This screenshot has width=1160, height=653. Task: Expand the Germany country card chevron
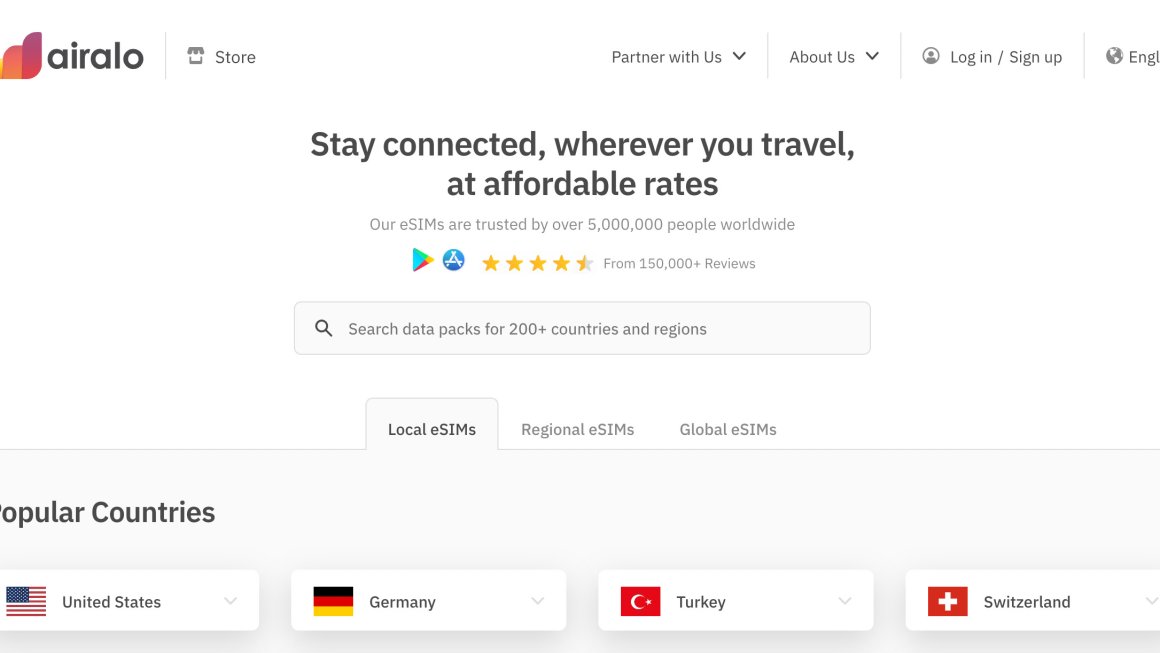click(x=538, y=601)
